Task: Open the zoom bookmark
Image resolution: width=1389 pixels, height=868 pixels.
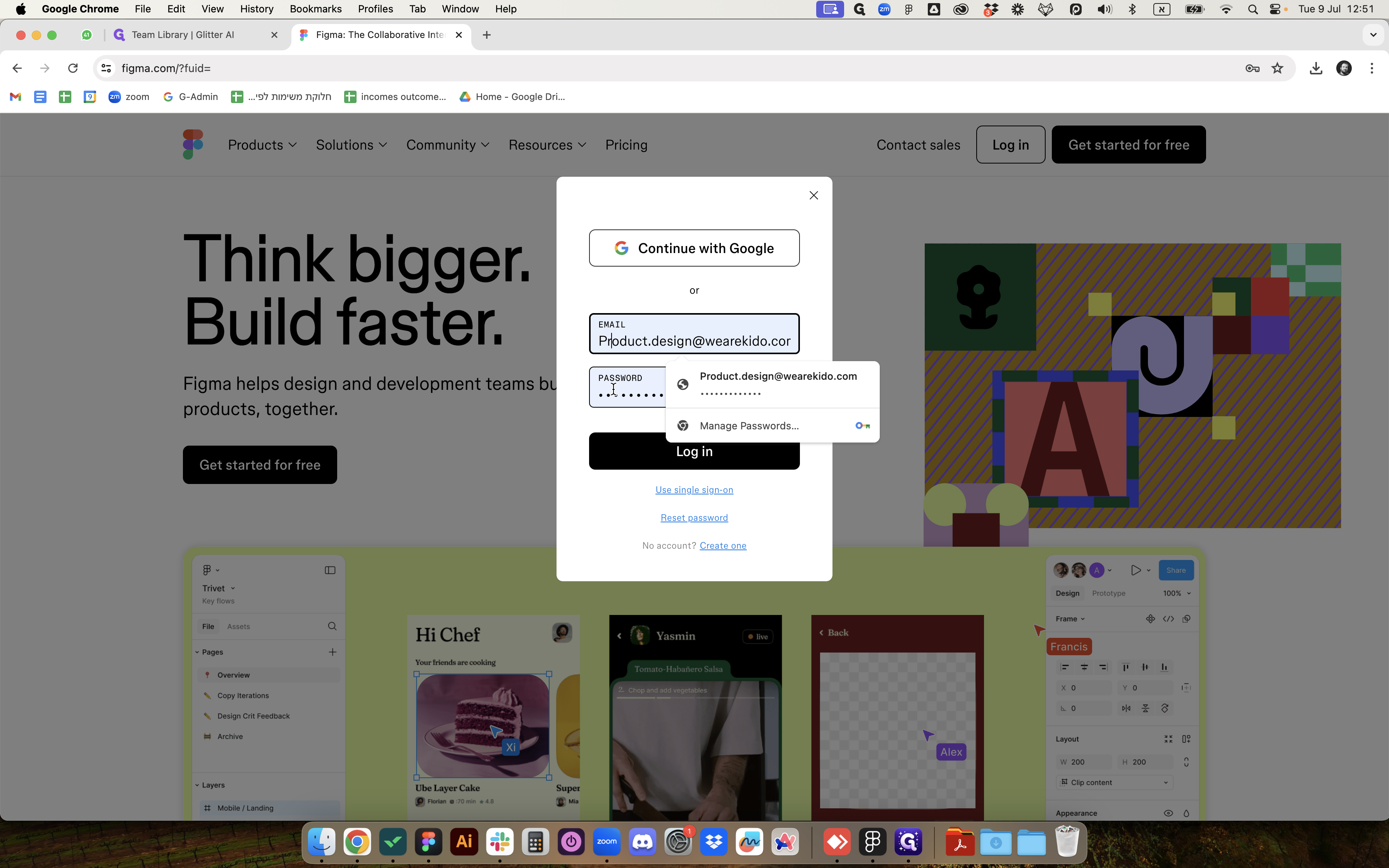Action: pyautogui.click(x=129, y=96)
